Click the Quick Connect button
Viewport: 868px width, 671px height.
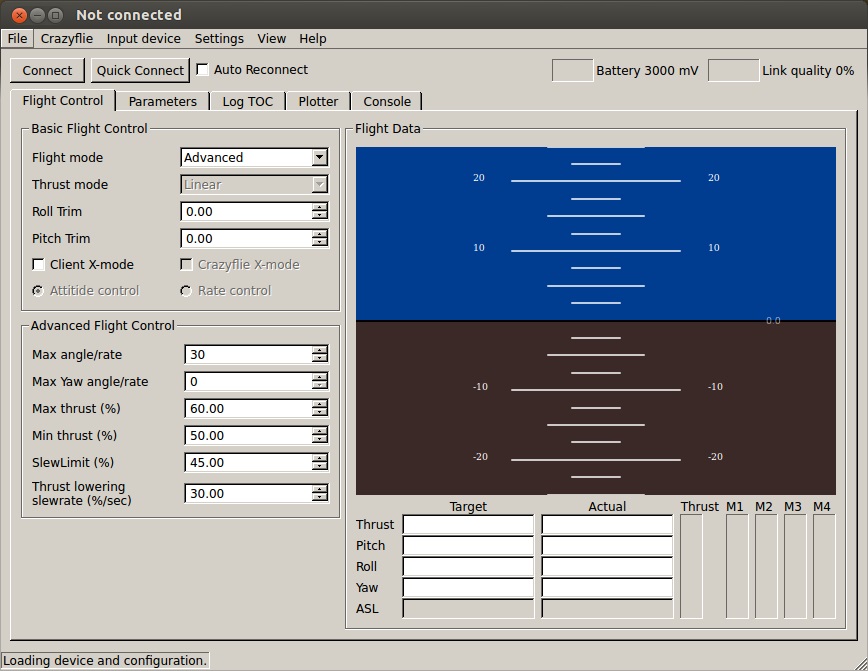pos(140,70)
